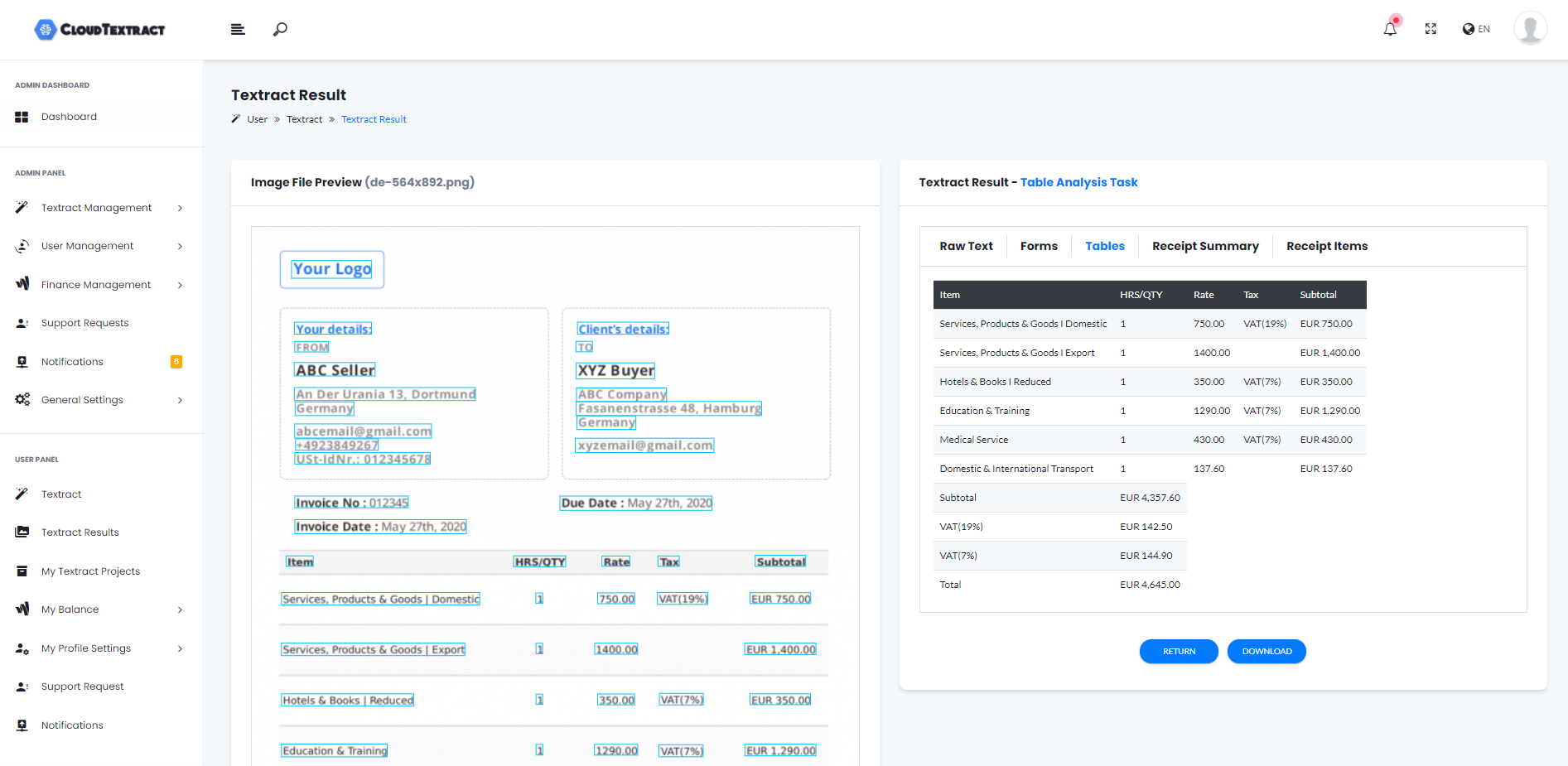1568x766 pixels.
Task: Open the Receipt Summary tab
Action: point(1205,246)
